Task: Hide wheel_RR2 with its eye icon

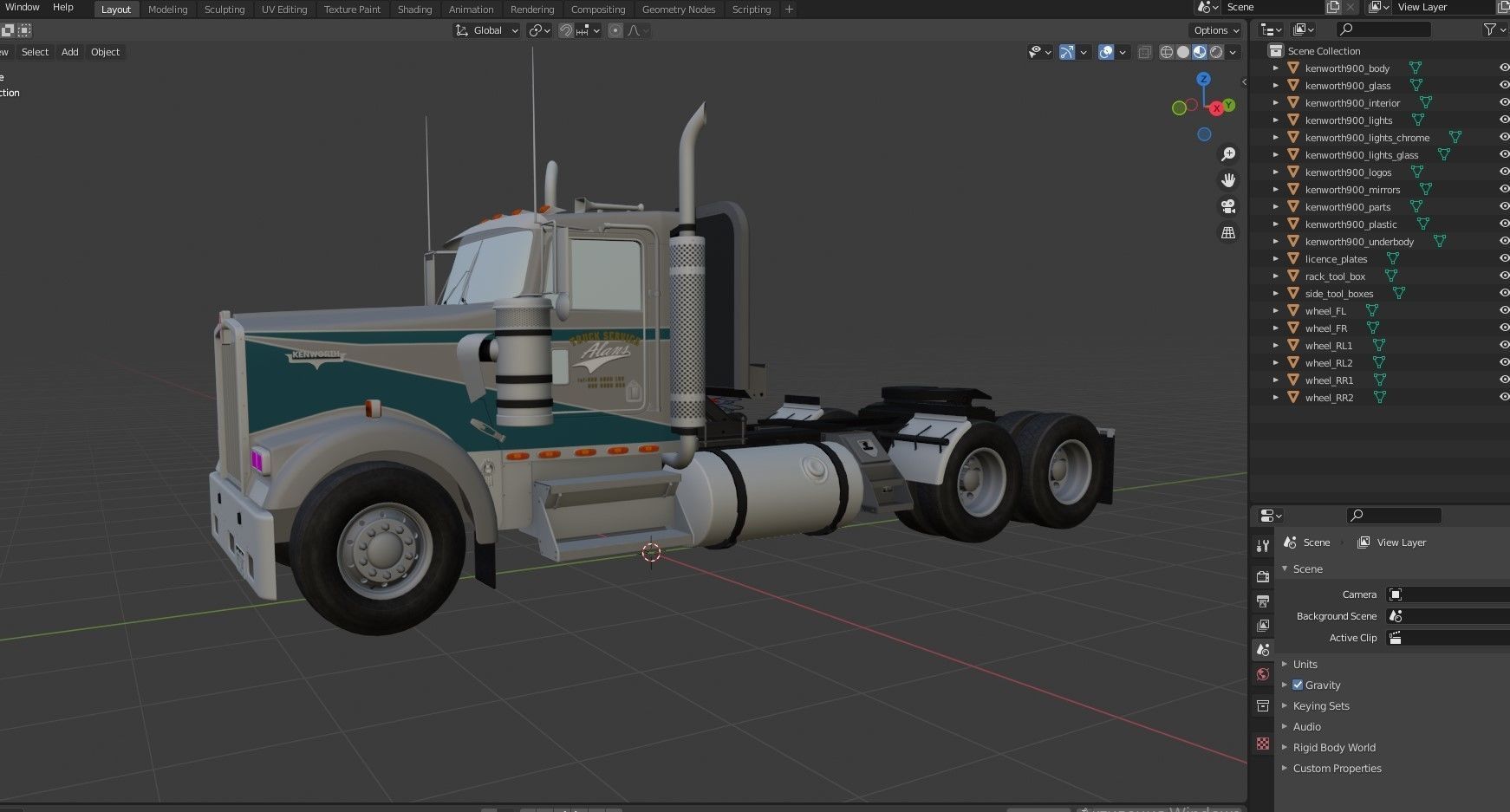Action: pos(1504,397)
